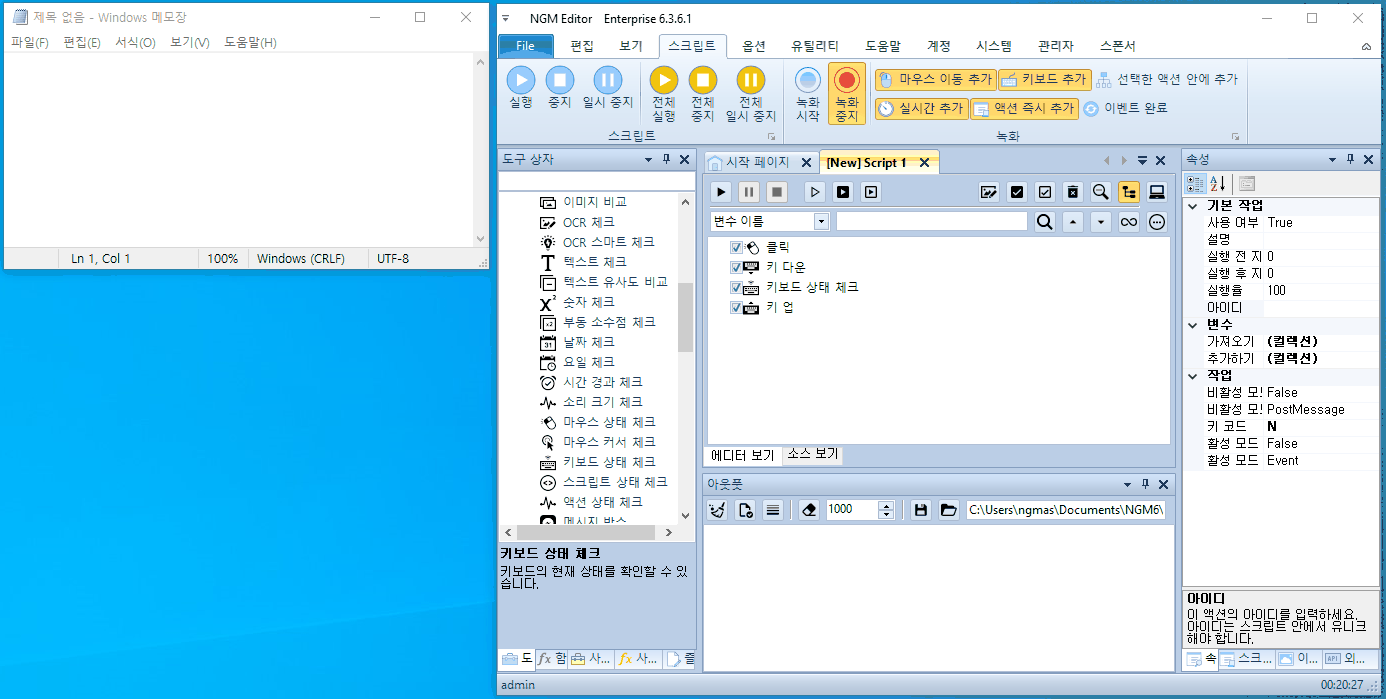Click infinity loop icon
Image resolution: width=1386 pixels, height=699 pixels.
click(x=1129, y=222)
